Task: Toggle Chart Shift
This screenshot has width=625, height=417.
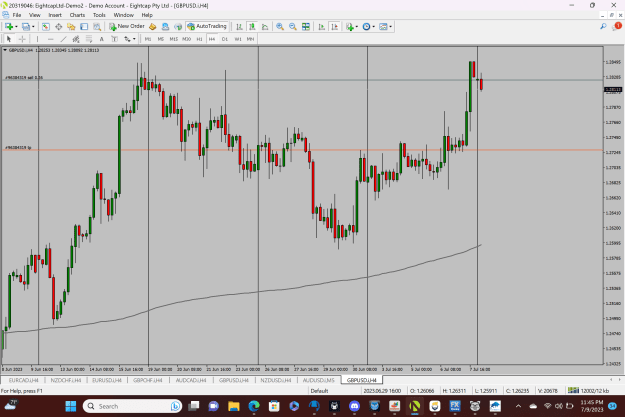Action: [334, 27]
